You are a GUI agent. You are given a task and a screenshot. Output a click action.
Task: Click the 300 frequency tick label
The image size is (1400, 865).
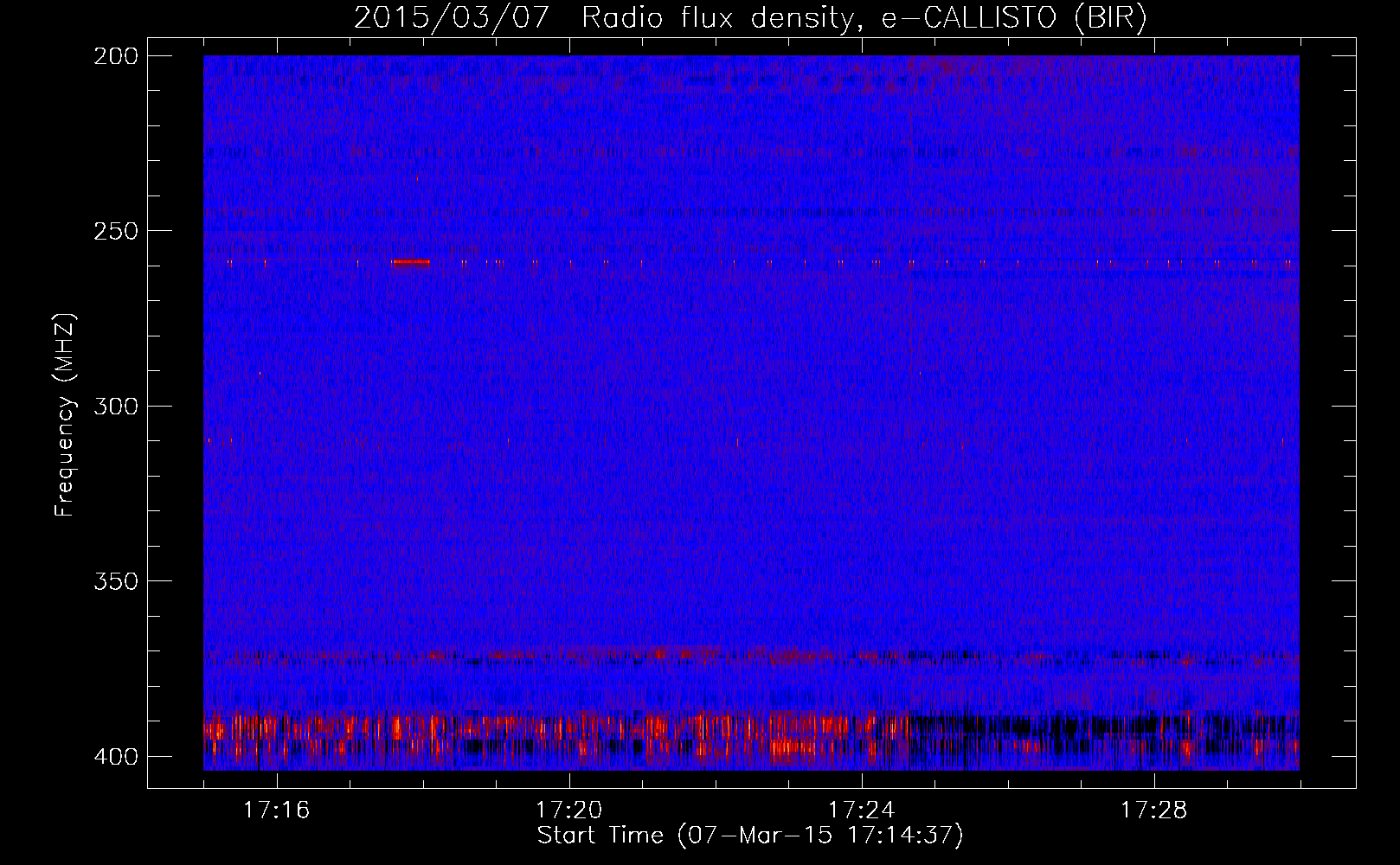(116, 406)
